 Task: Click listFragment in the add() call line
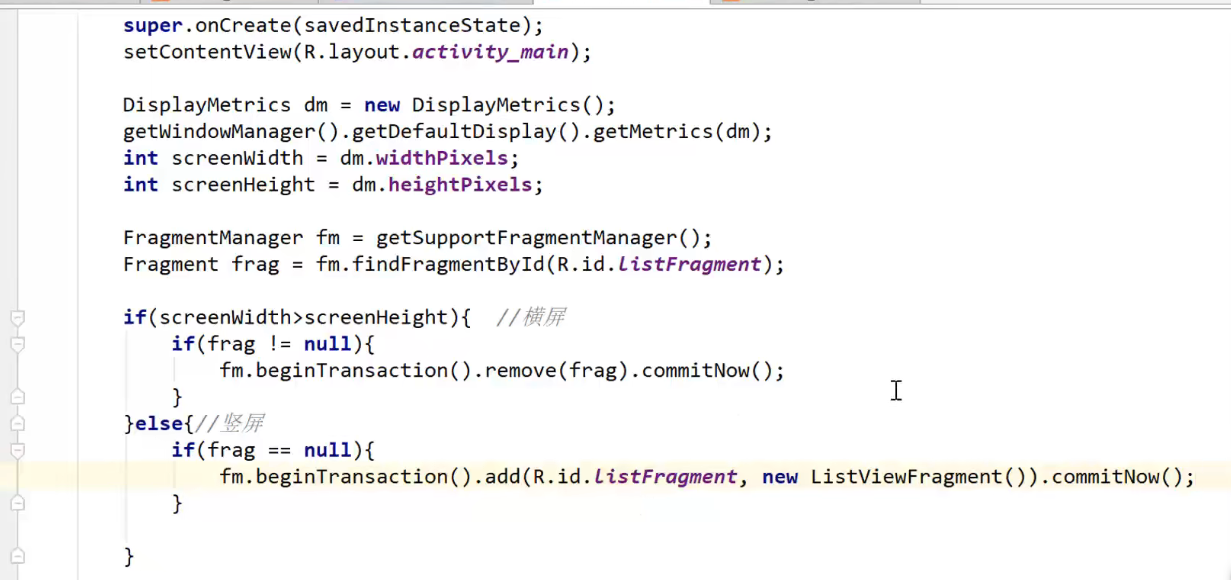coord(666,477)
